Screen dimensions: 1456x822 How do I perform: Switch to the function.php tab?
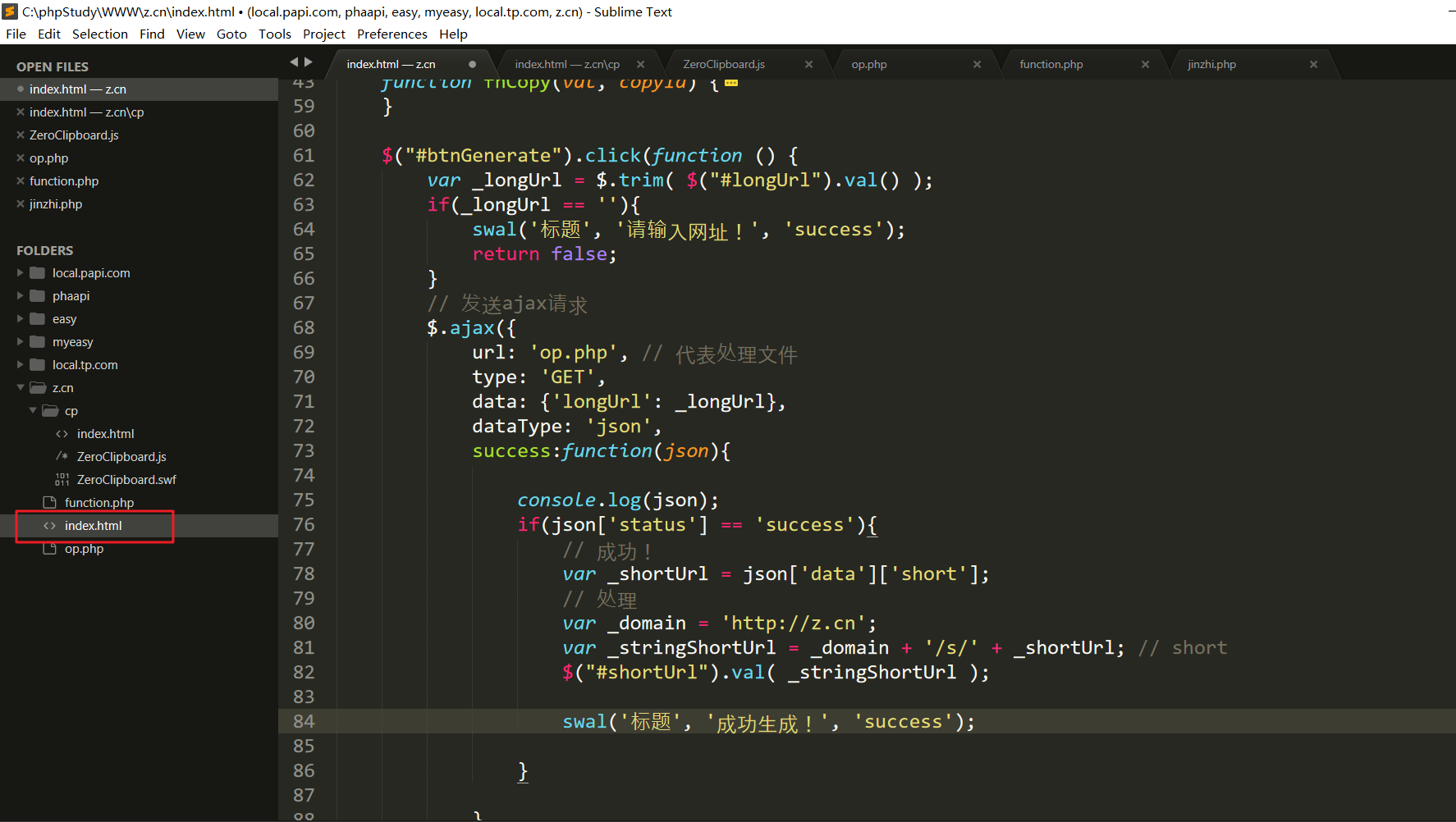coord(1051,64)
